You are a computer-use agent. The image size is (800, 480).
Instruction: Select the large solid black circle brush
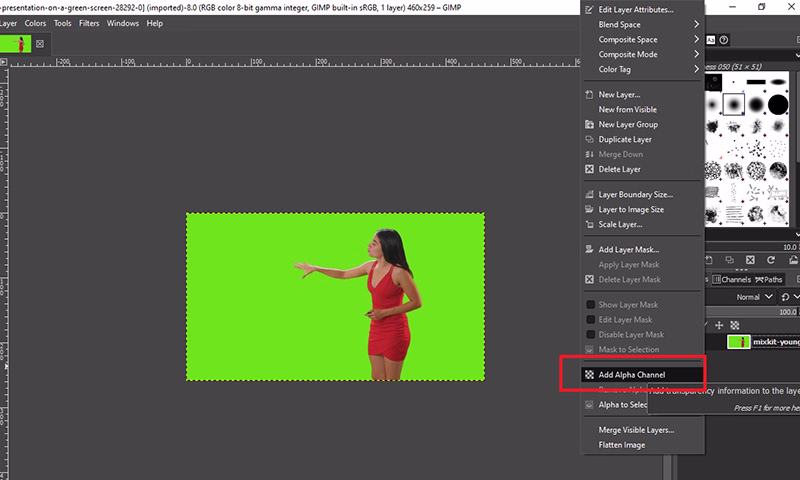[x=778, y=105]
